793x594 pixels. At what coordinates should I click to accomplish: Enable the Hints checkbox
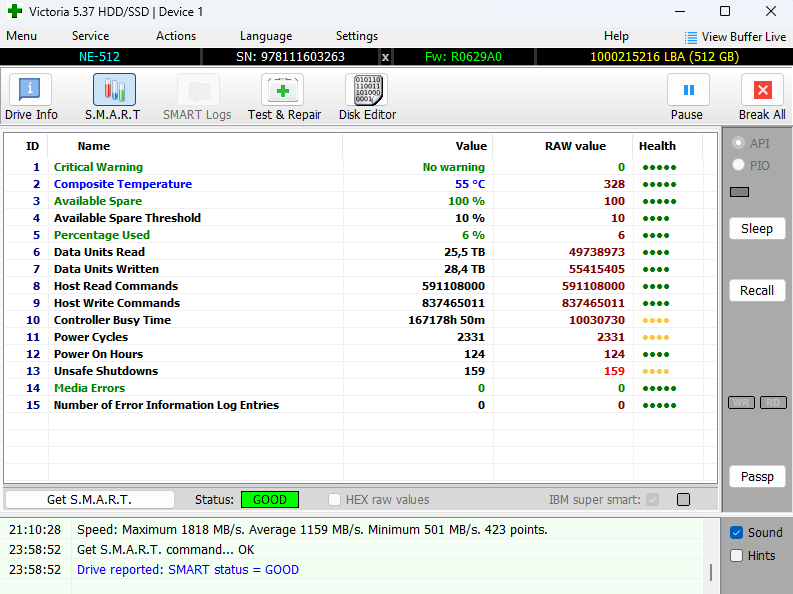point(737,556)
